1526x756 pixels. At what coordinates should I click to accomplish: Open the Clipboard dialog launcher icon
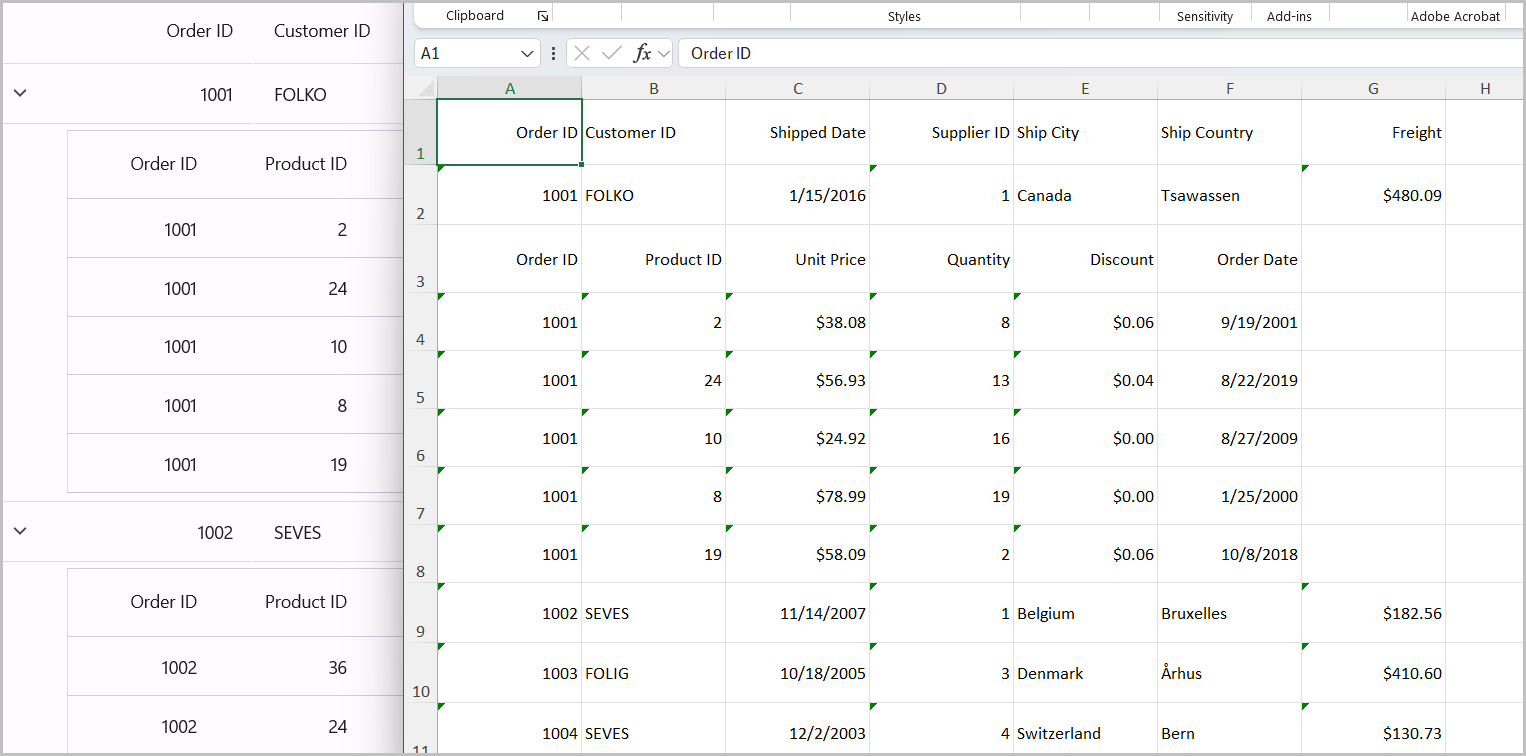coord(542,16)
